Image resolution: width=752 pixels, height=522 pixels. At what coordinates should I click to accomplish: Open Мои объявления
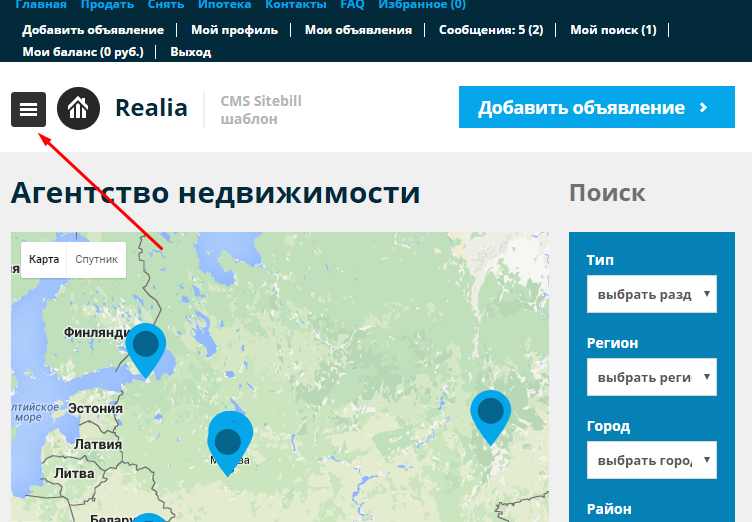[x=358, y=30]
